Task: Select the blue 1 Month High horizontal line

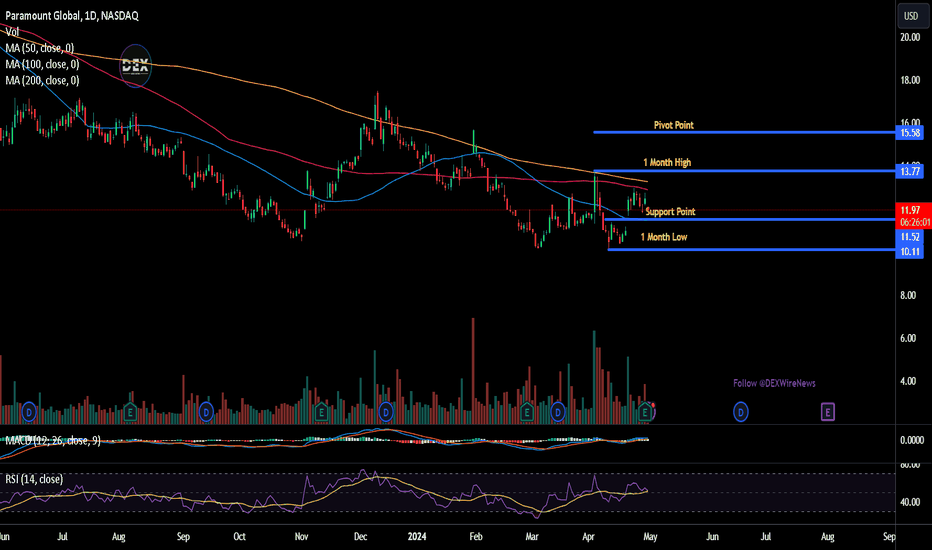Action: click(x=744, y=171)
